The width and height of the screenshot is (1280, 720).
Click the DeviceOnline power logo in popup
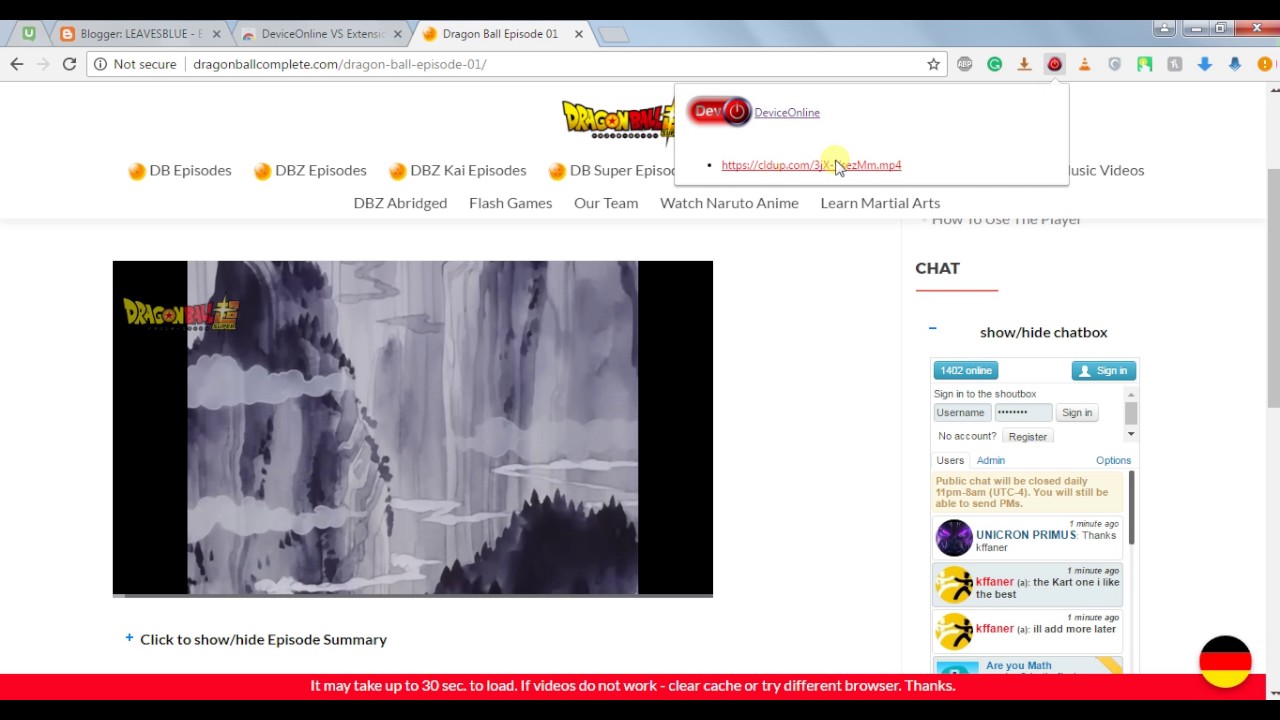point(719,111)
